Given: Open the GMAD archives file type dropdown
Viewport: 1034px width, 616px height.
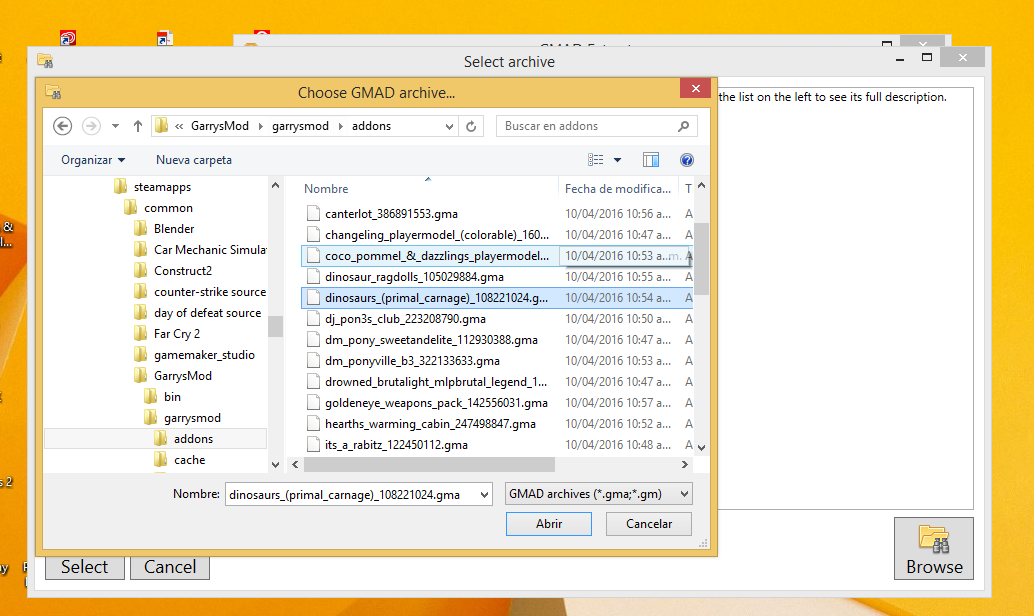Looking at the screenshot, I should (599, 494).
